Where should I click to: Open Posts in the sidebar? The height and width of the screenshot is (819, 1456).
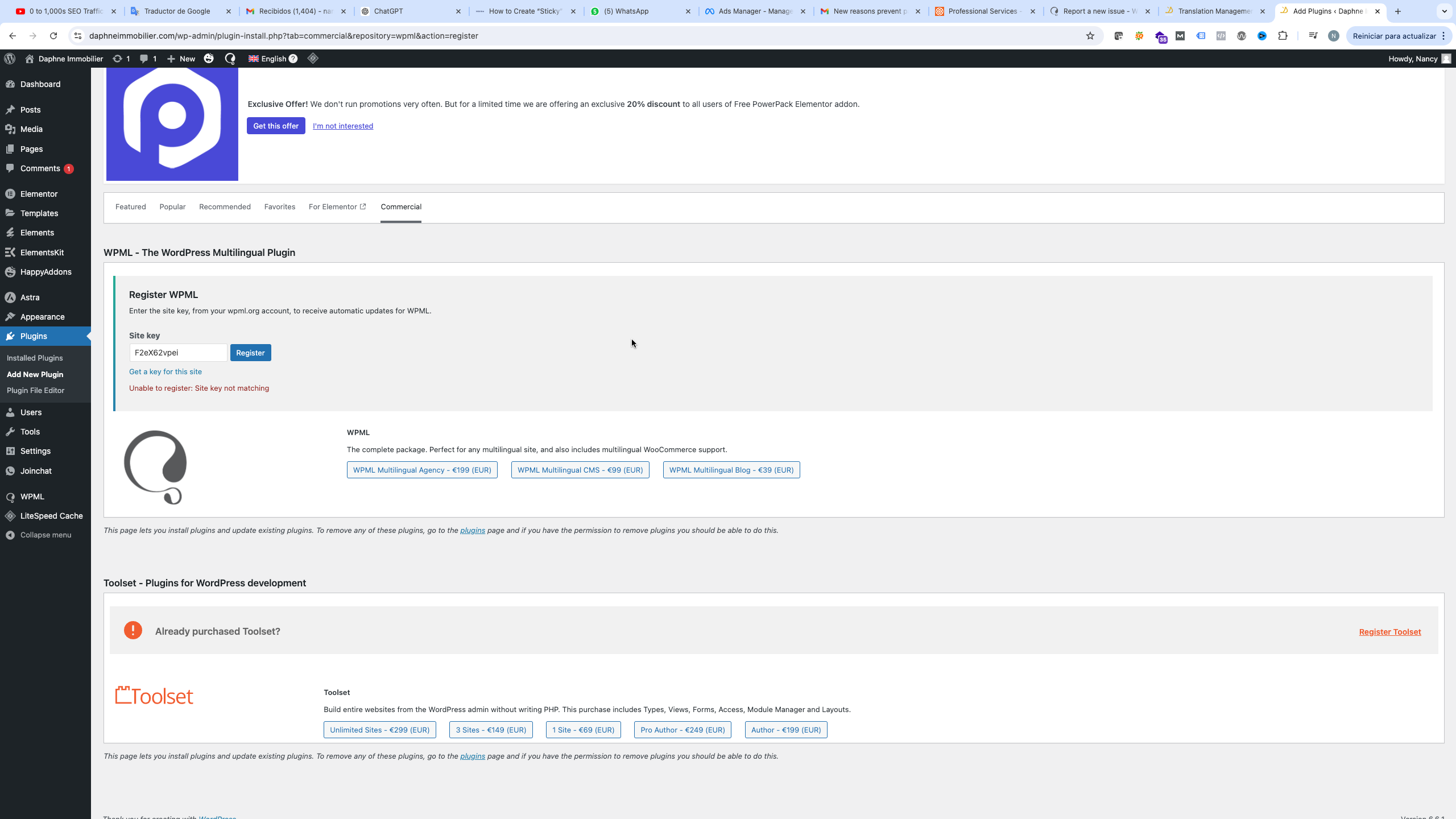(45, 110)
